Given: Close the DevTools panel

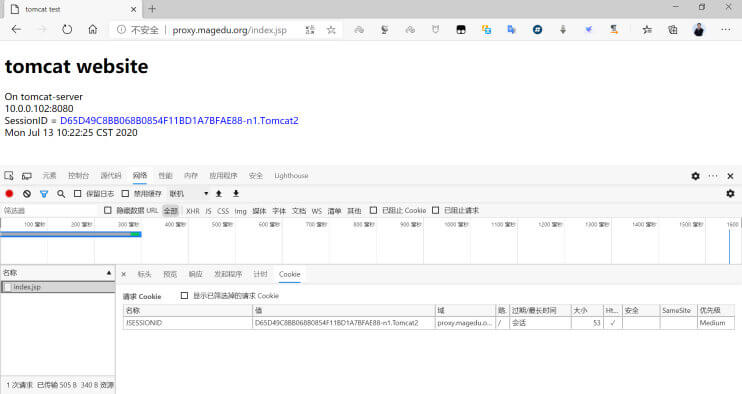Looking at the screenshot, I should point(730,176).
